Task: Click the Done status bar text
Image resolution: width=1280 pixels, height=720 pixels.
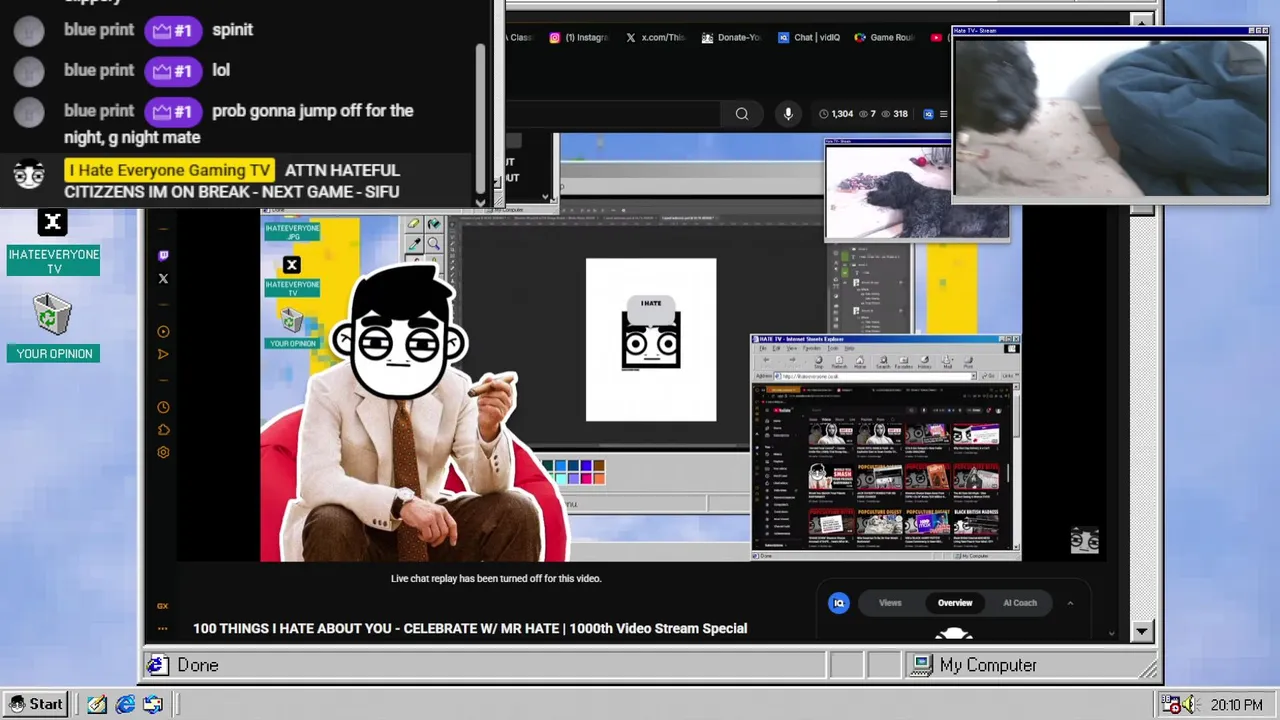Action: pos(197,665)
